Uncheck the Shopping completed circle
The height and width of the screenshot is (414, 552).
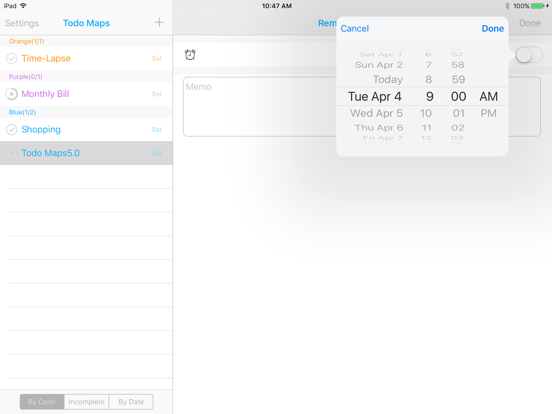[12, 130]
